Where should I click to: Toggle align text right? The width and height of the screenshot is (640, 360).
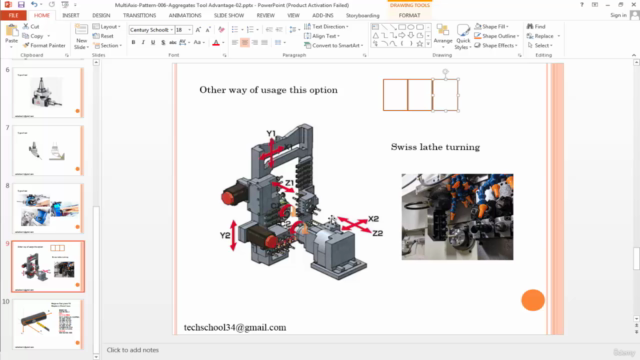(x=255, y=42)
